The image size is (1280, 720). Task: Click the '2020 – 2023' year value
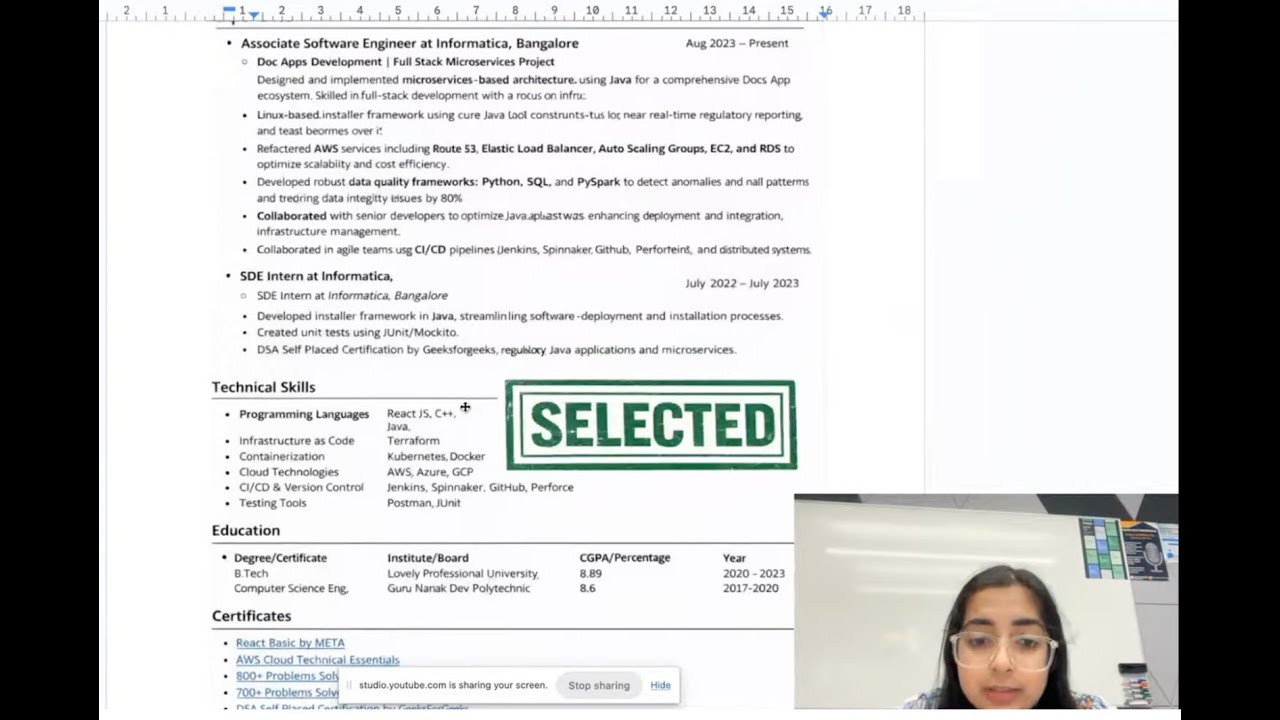[754, 574]
